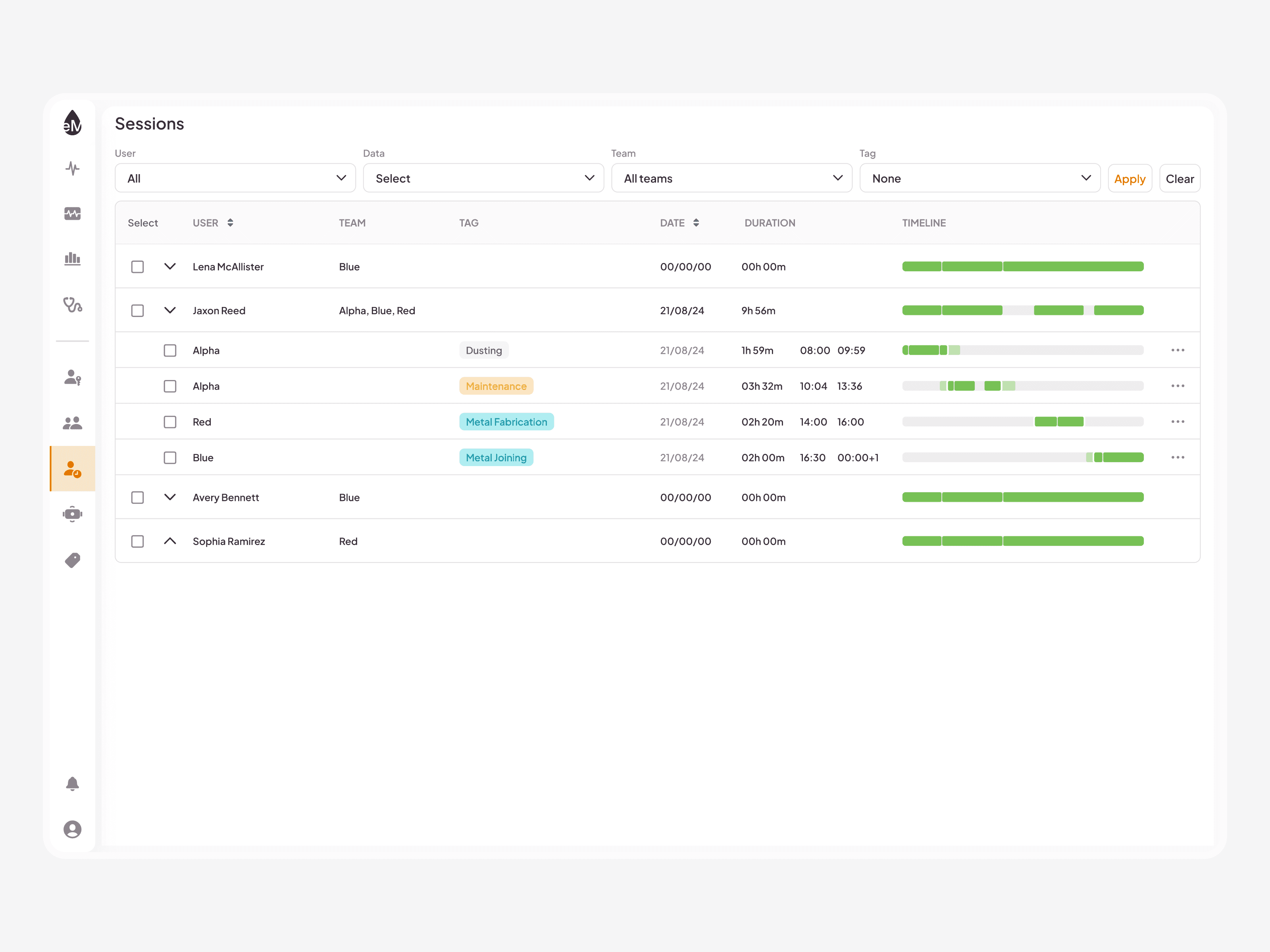
Task: Click Avery Bennett's timeline bar
Action: coord(1023,497)
